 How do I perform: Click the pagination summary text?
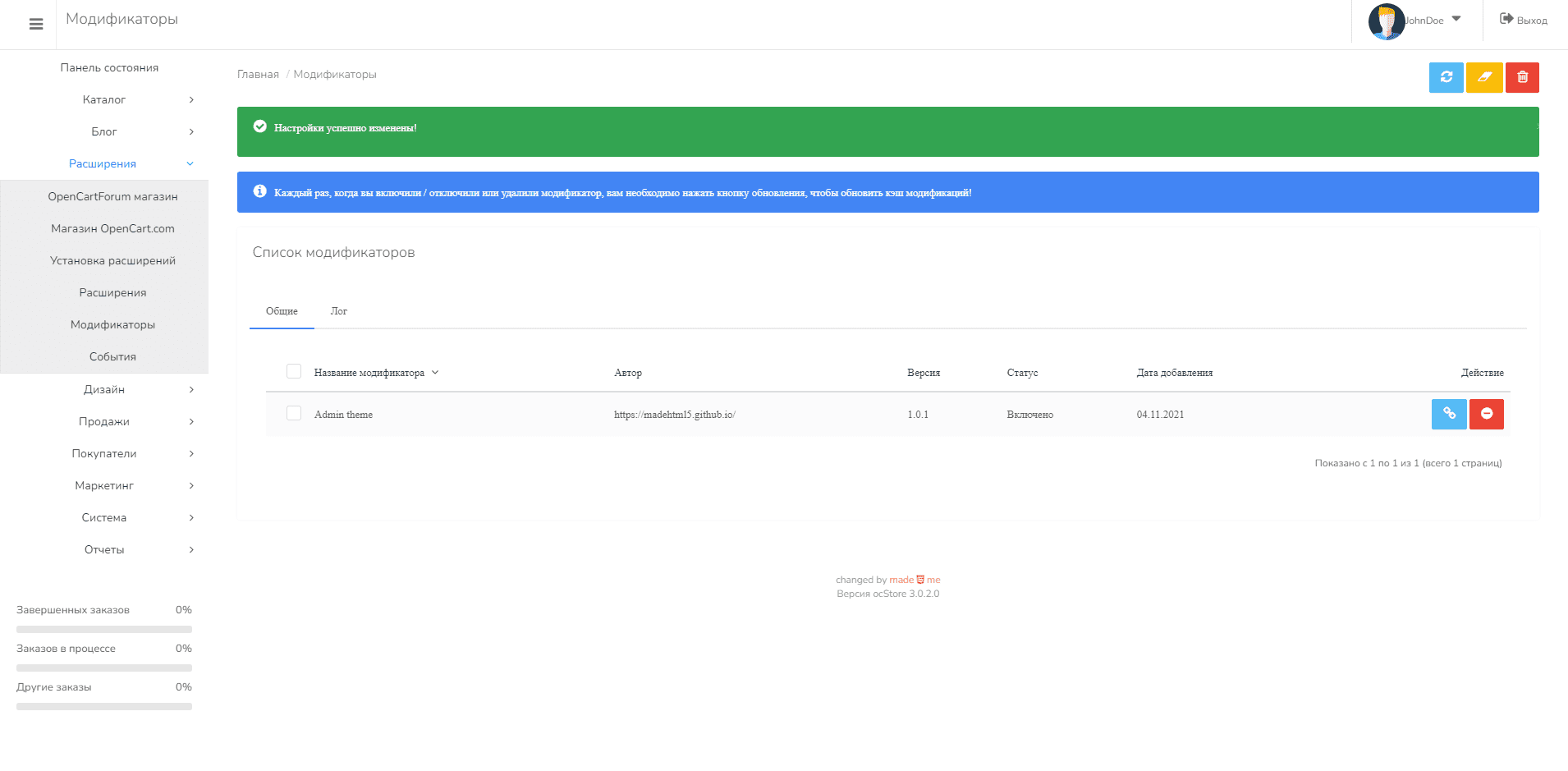point(1408,463)
